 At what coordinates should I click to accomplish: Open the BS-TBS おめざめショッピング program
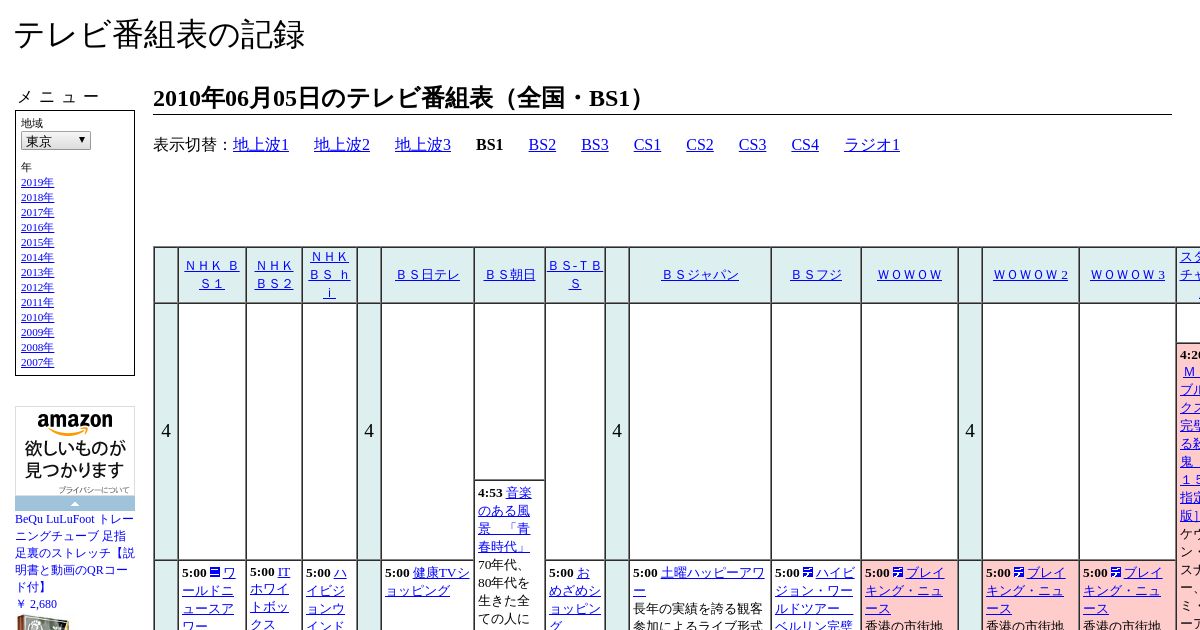[575, 599]
